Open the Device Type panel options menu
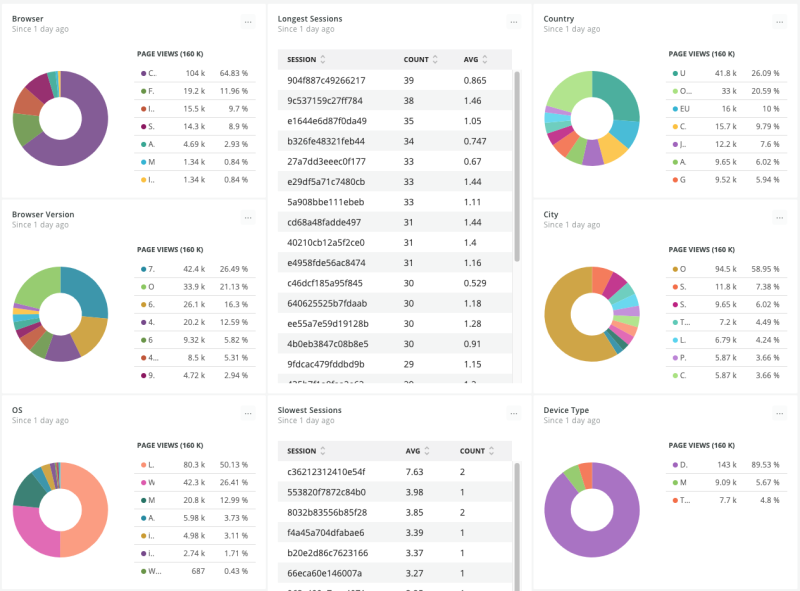The width and height of the screenshot is (800, 591). [780, 413]
